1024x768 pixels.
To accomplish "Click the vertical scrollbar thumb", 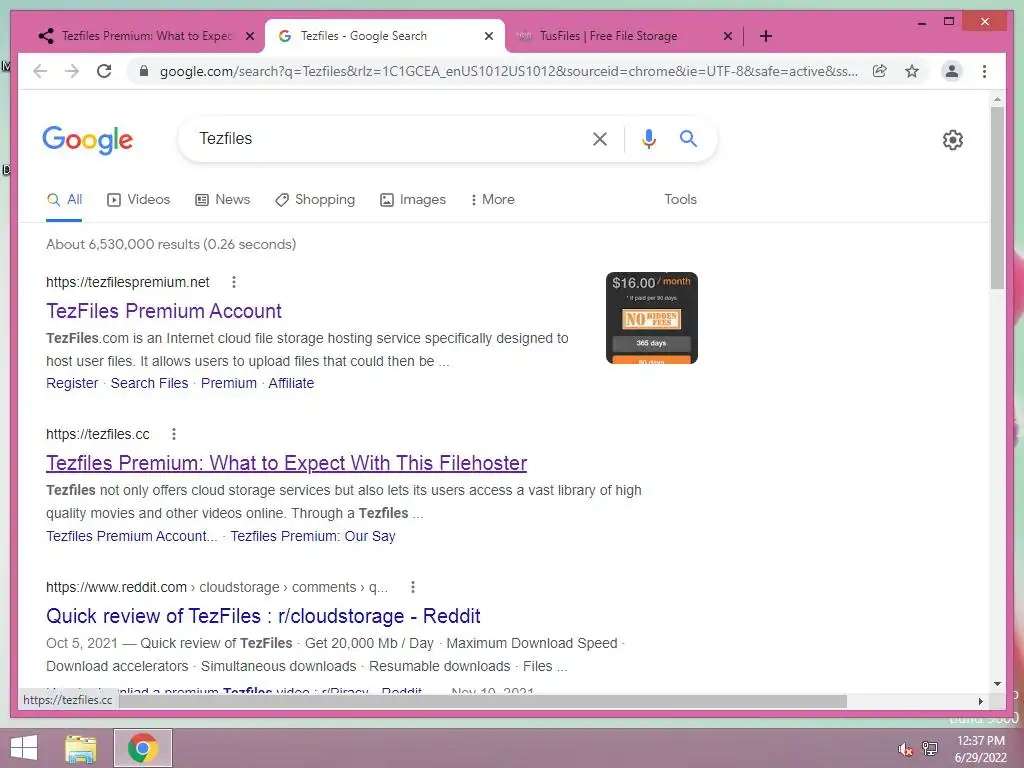I will coord(997,197).
